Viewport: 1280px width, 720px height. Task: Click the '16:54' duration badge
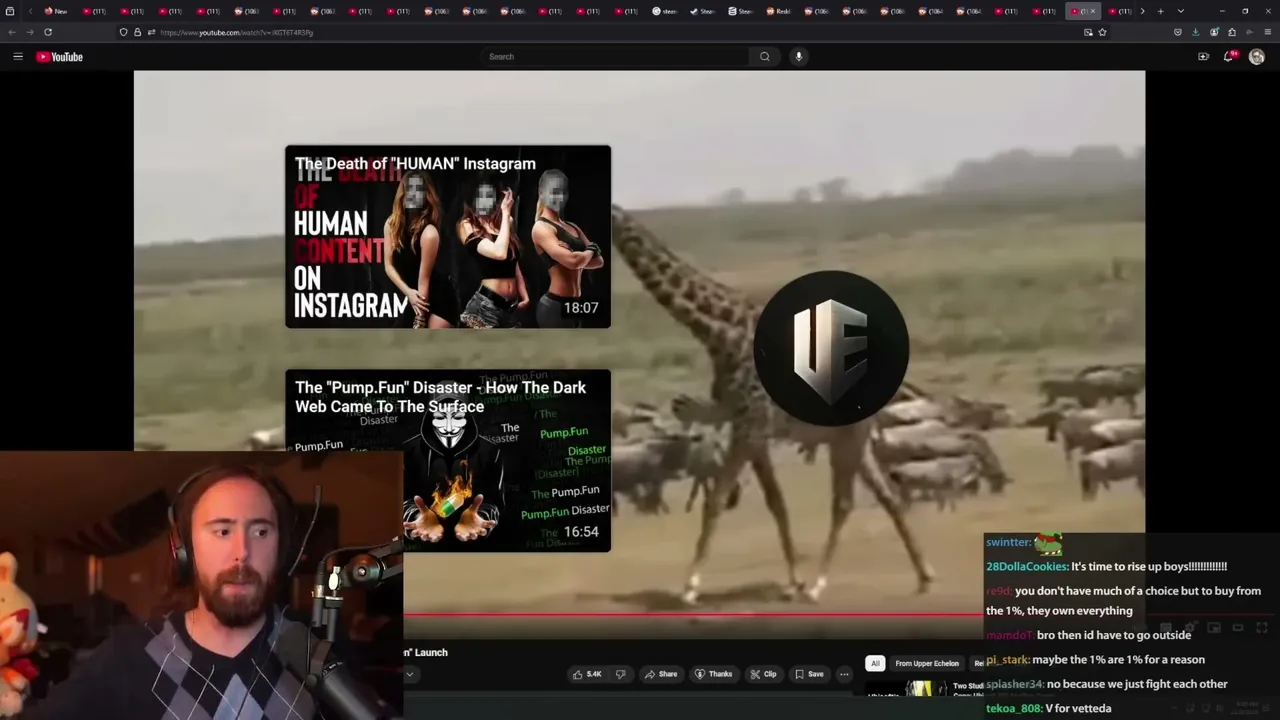click(581, 532)
